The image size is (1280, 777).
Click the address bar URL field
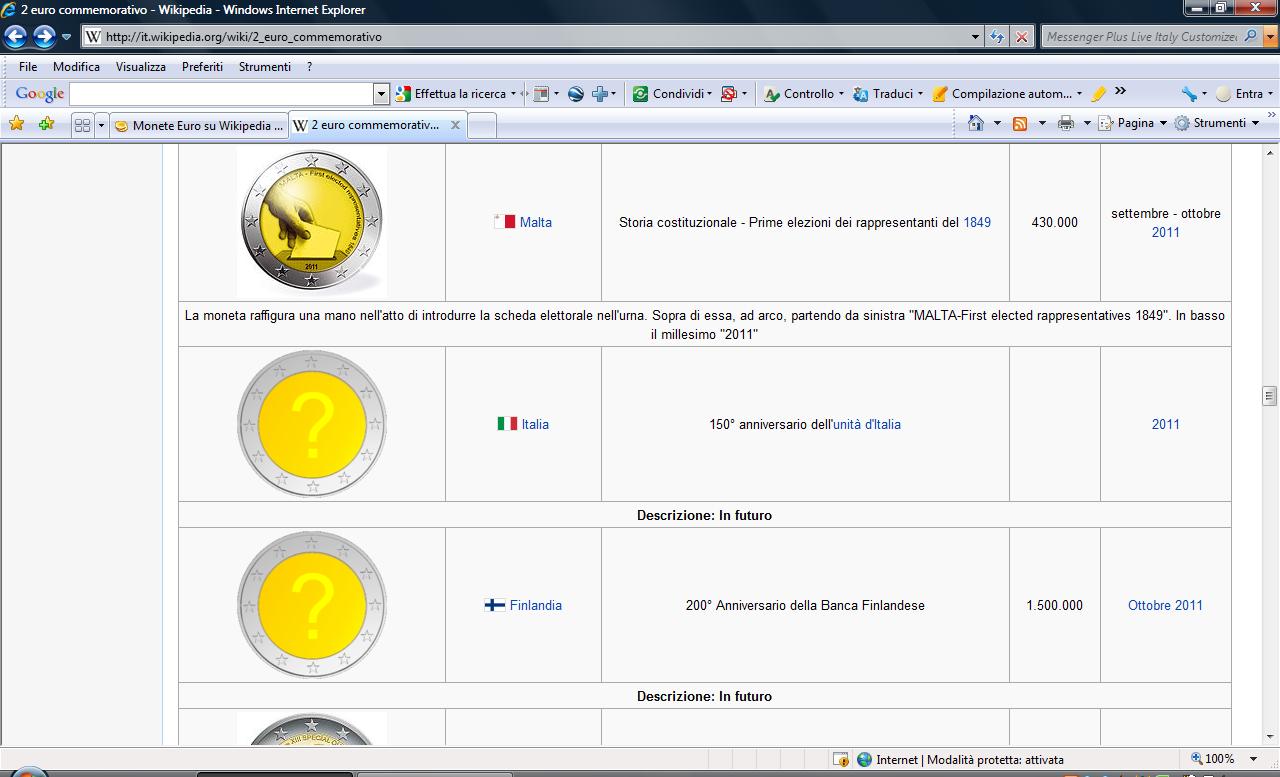tap(526, 37)
